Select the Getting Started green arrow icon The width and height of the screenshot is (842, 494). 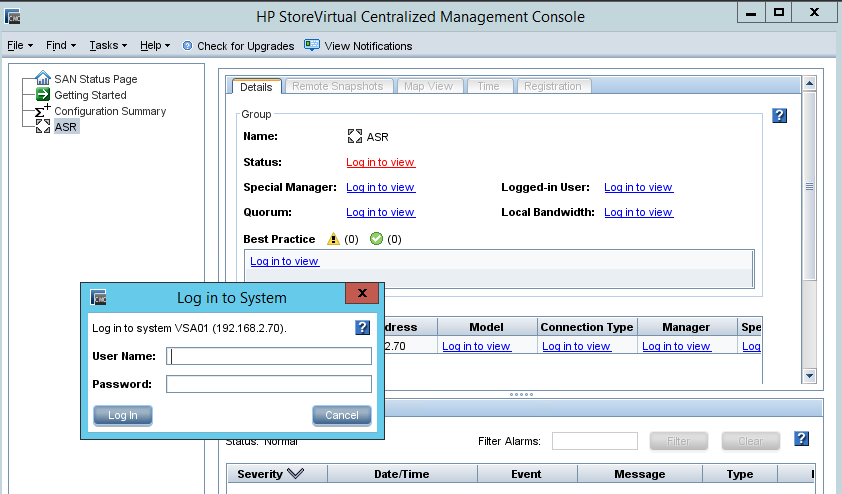click(x=43, y=95)
